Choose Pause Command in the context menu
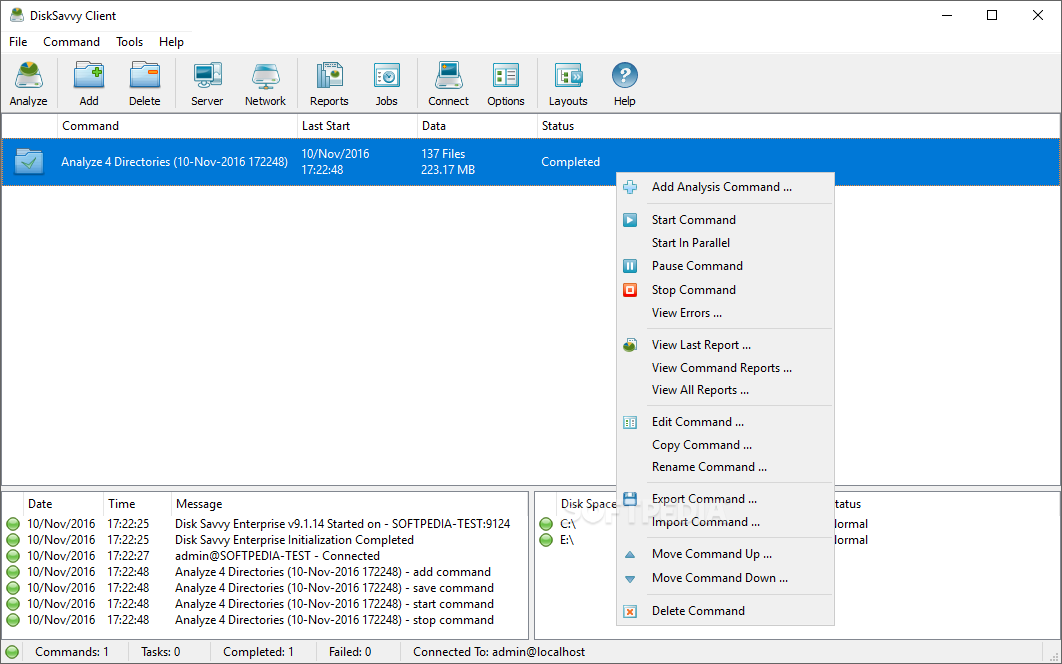Image resolution: width=1062 pixels, height=664 pixels. (725, 266)
